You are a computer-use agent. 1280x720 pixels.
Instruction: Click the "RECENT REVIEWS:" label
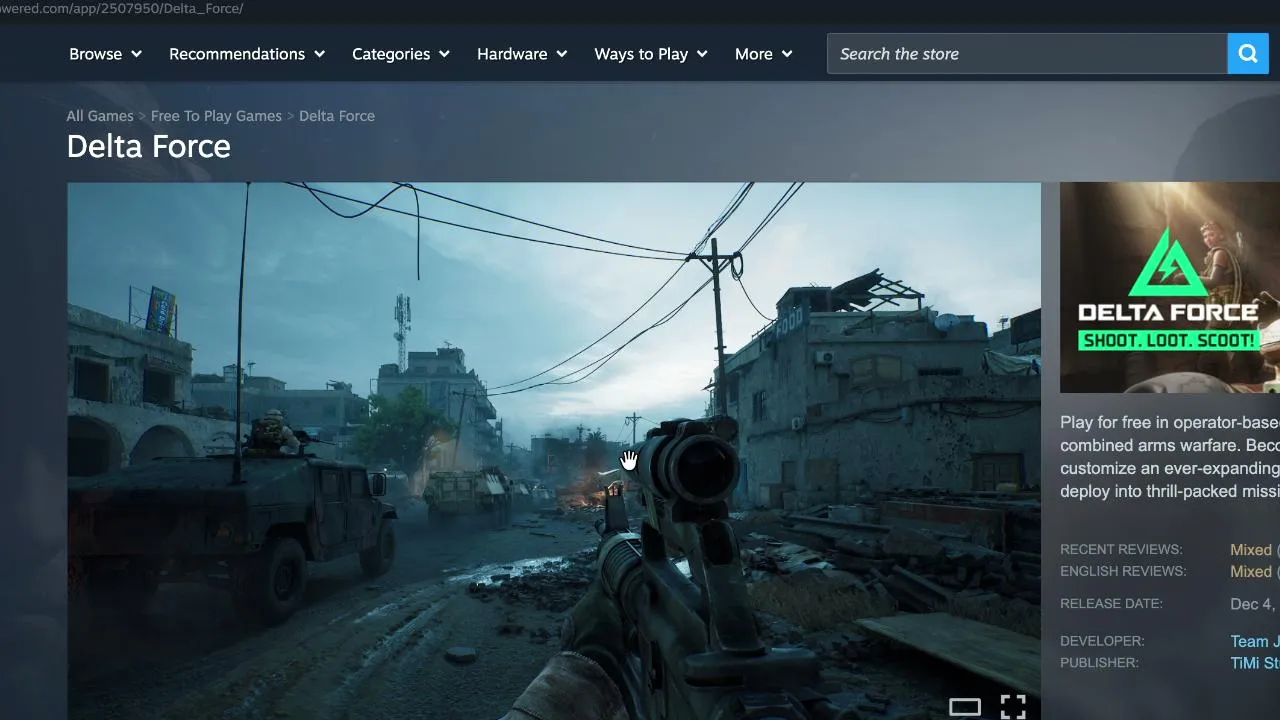[1121, 550]
